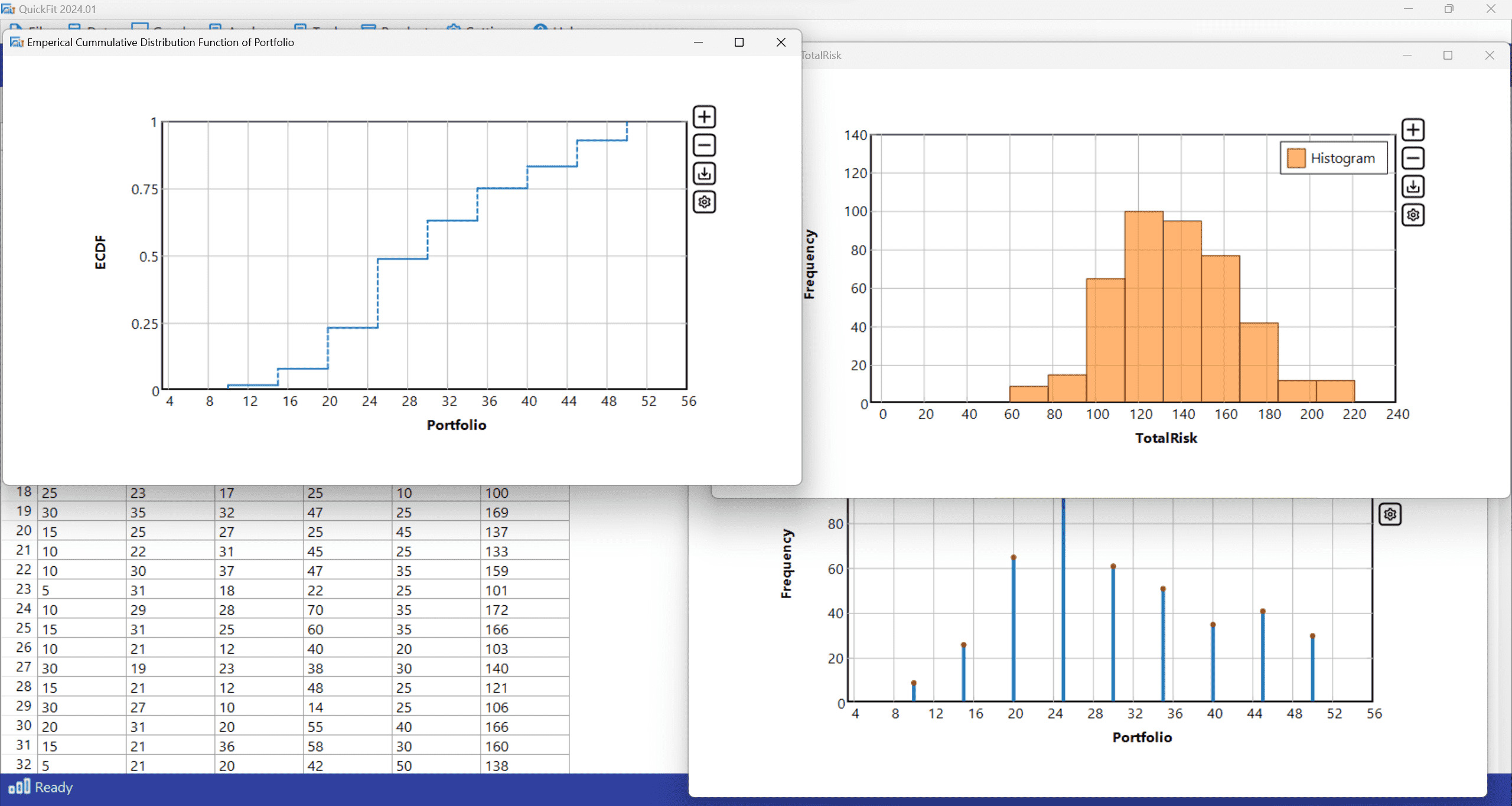1512x806 pixels.
Task: Close the QuickFit main application
Action: click(1491, 9)
